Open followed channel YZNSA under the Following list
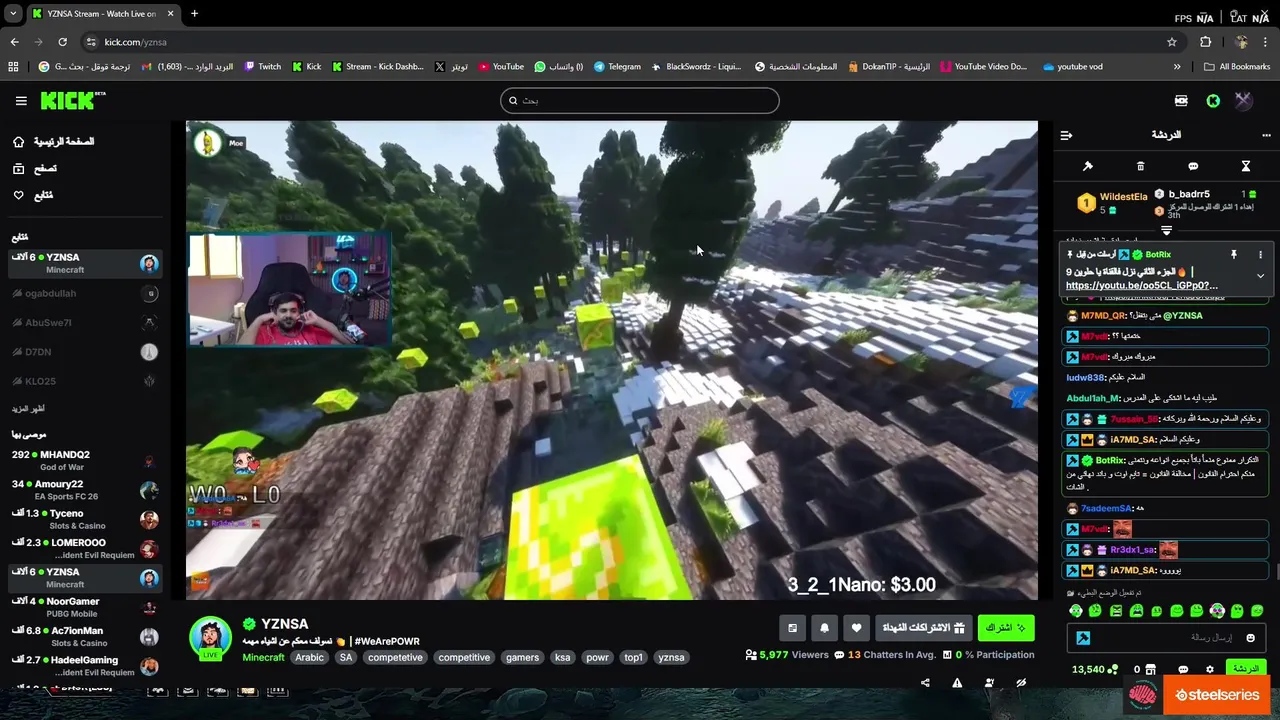Viewport: 1280px width, 720px height. 85,263
